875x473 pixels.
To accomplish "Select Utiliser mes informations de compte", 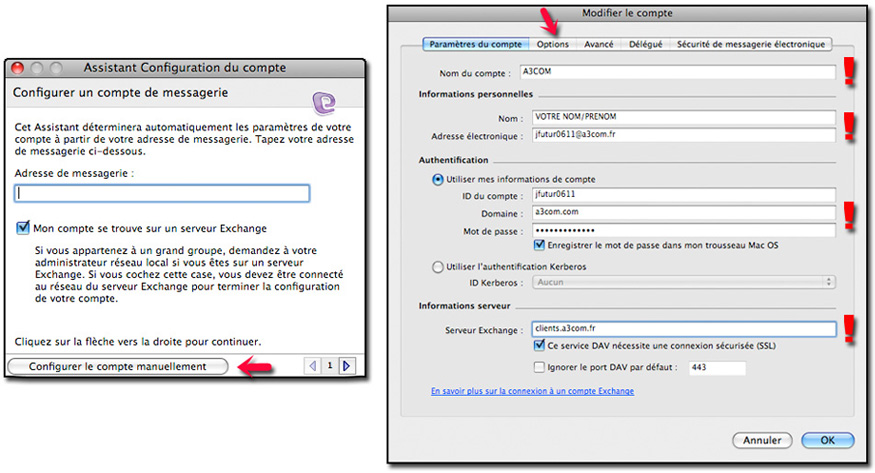I will pos(438,180).
